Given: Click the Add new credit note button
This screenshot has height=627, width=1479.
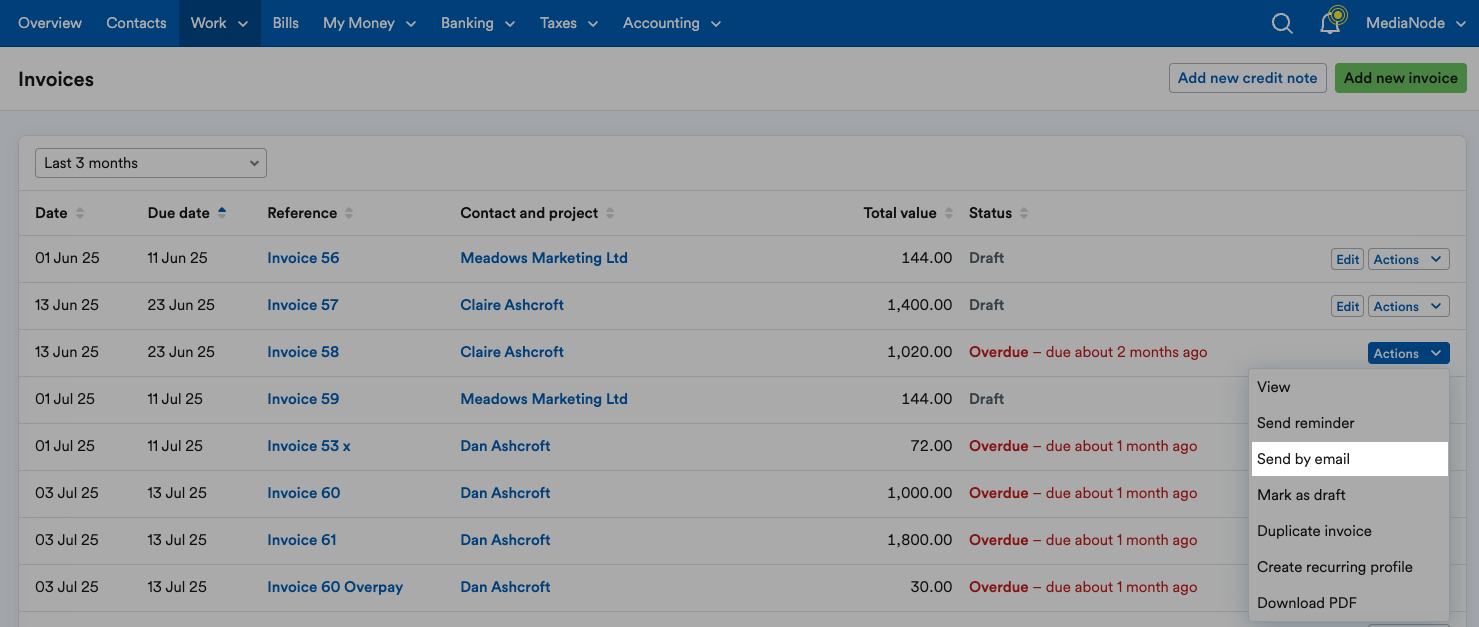Looking at the screenshot, I should [x=1247, y=78].
